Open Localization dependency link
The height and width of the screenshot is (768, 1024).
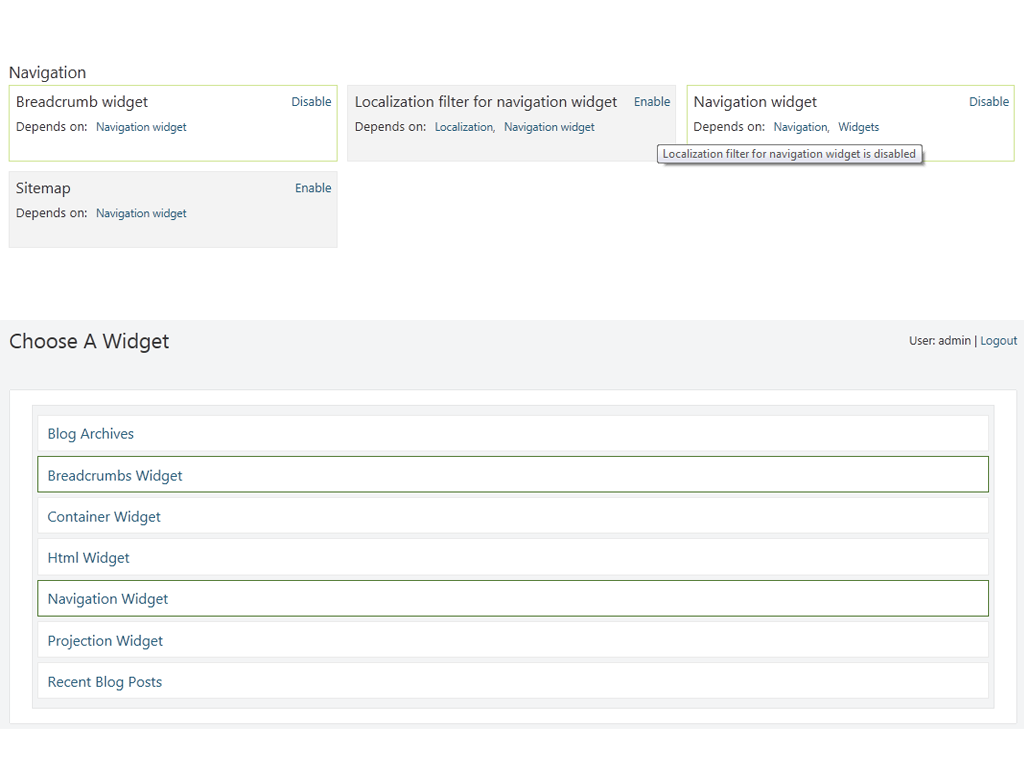tap(464, 127)
